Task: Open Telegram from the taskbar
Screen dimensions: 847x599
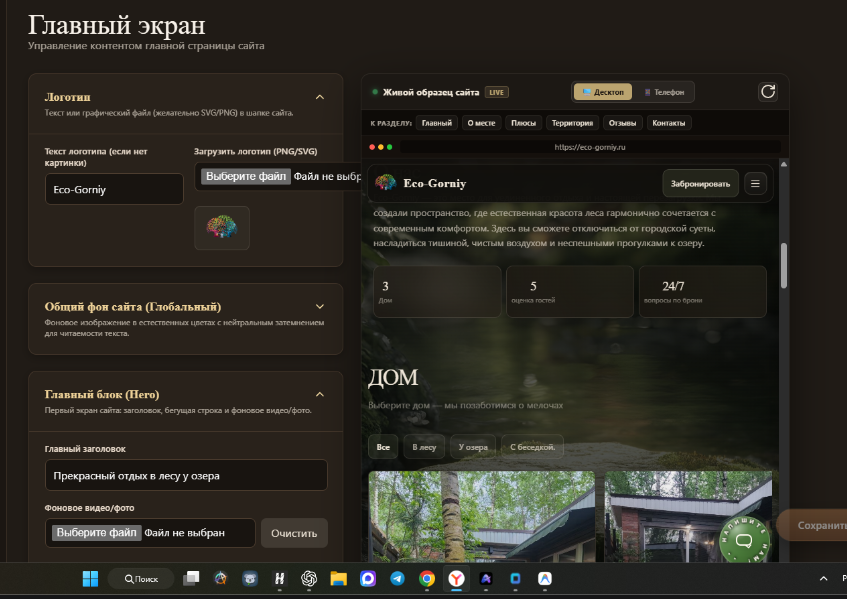Action: pyautogui.click(x=398, y=578)
